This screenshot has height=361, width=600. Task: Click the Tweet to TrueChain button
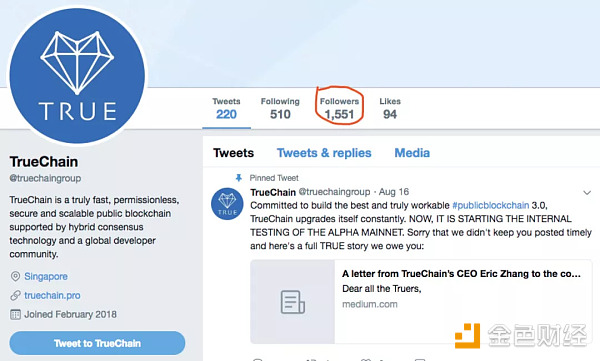point(97,343)
